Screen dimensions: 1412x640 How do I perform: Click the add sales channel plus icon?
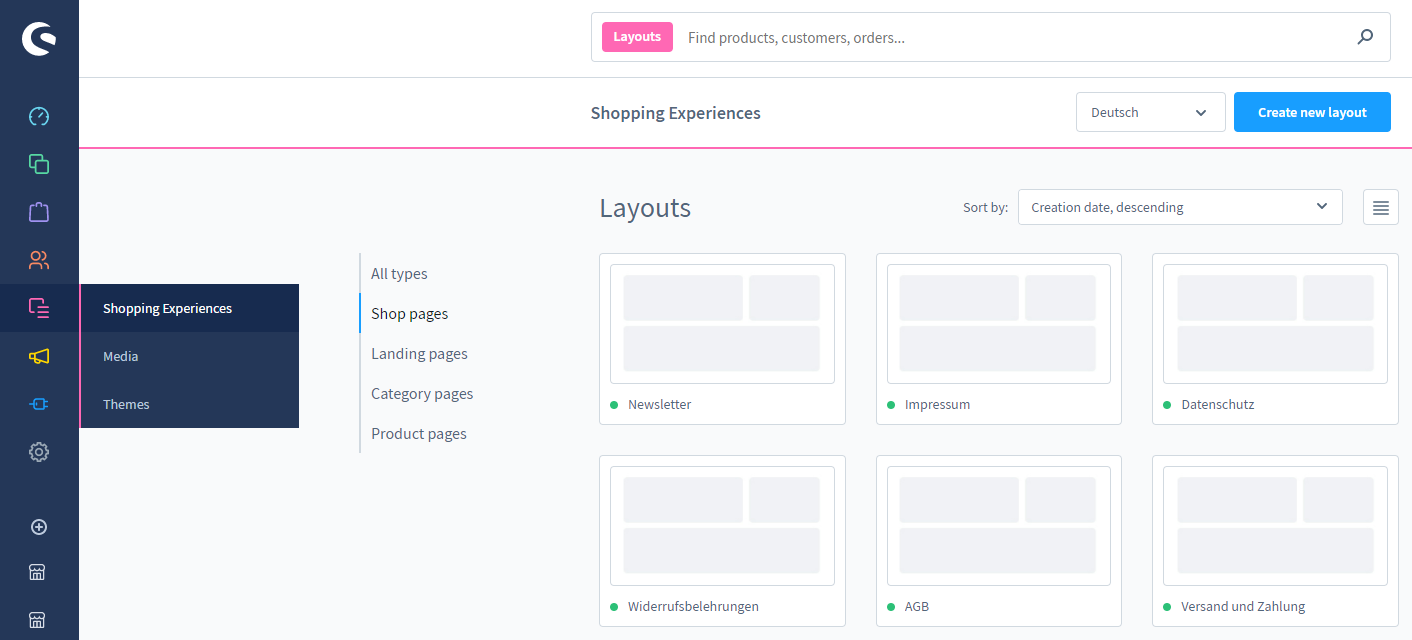[39, 527]
